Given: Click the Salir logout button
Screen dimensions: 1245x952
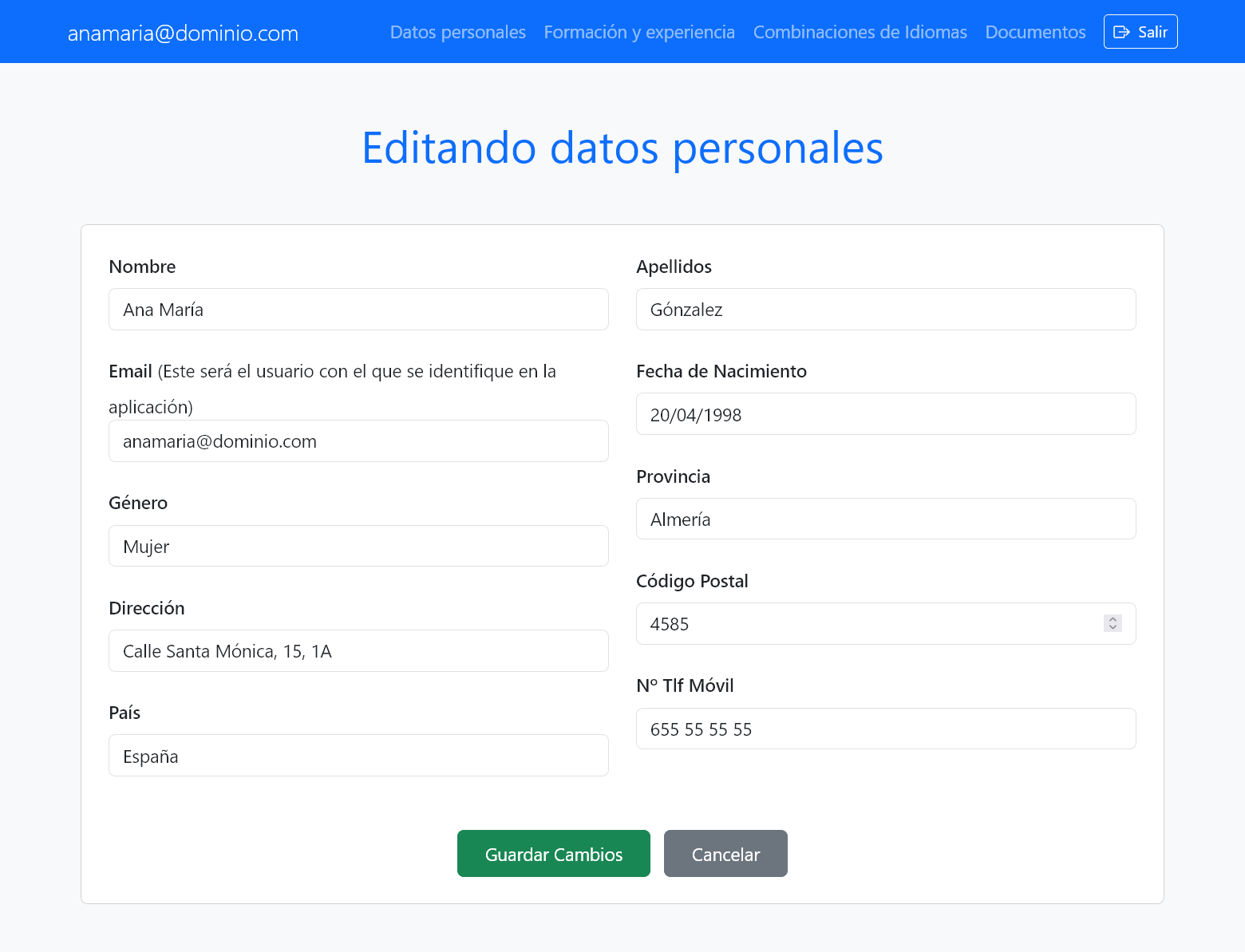Looking at the screenshot, I should click(1140, 32).
